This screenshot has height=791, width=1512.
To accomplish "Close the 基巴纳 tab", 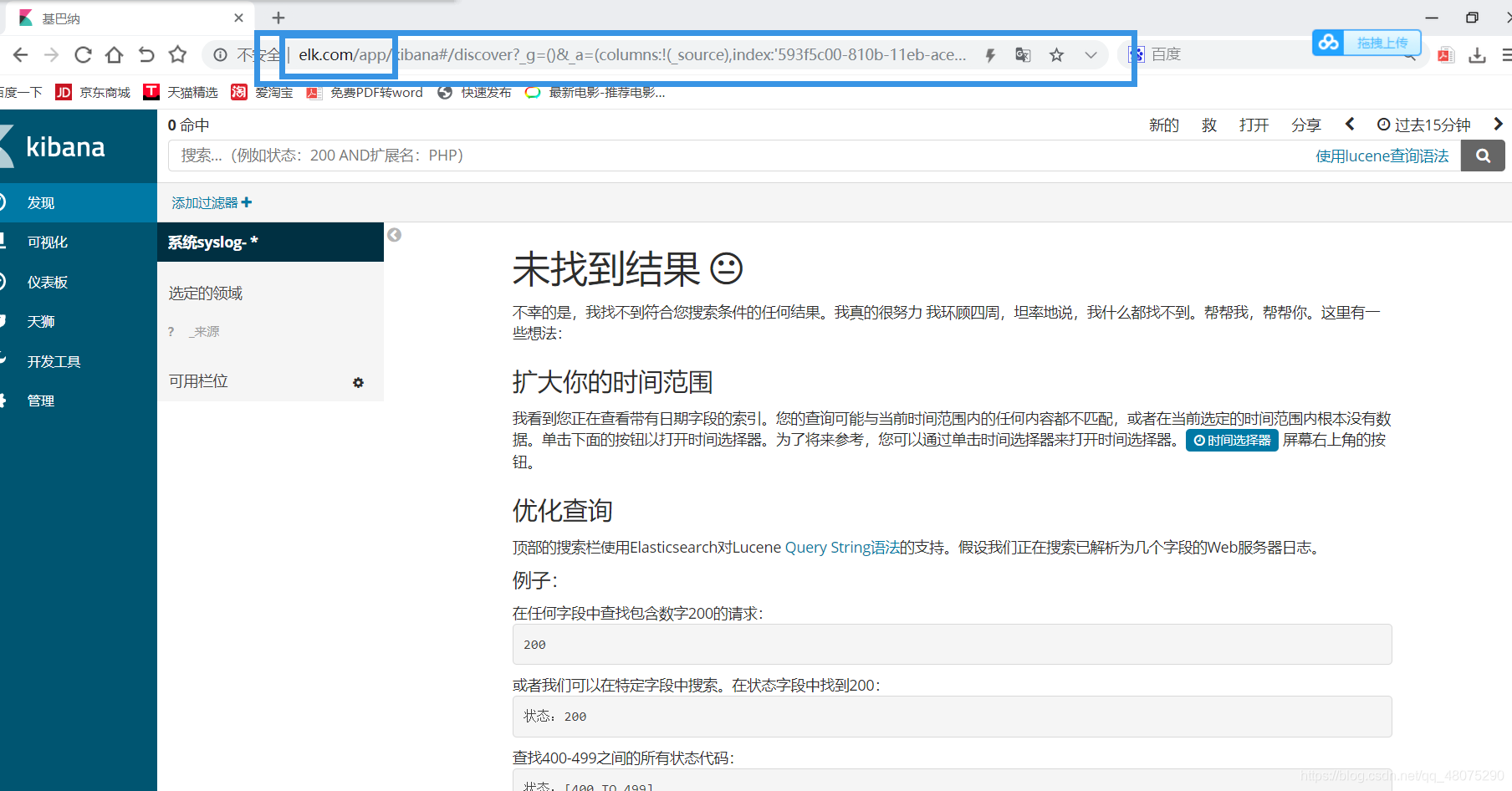I will [x=238, y=18].
